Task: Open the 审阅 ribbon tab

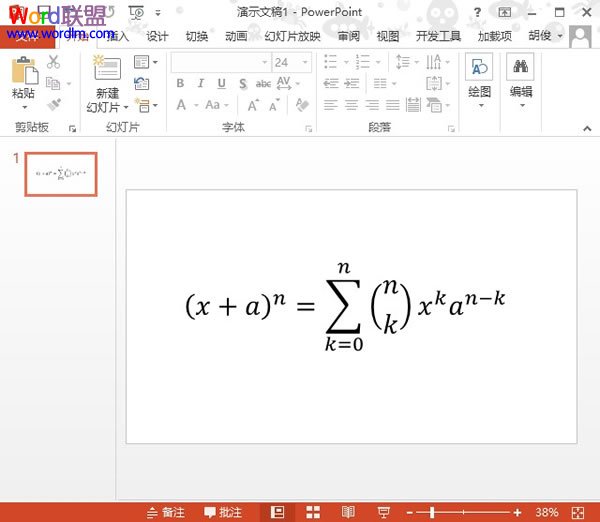Action: click(x=349, y=36)
